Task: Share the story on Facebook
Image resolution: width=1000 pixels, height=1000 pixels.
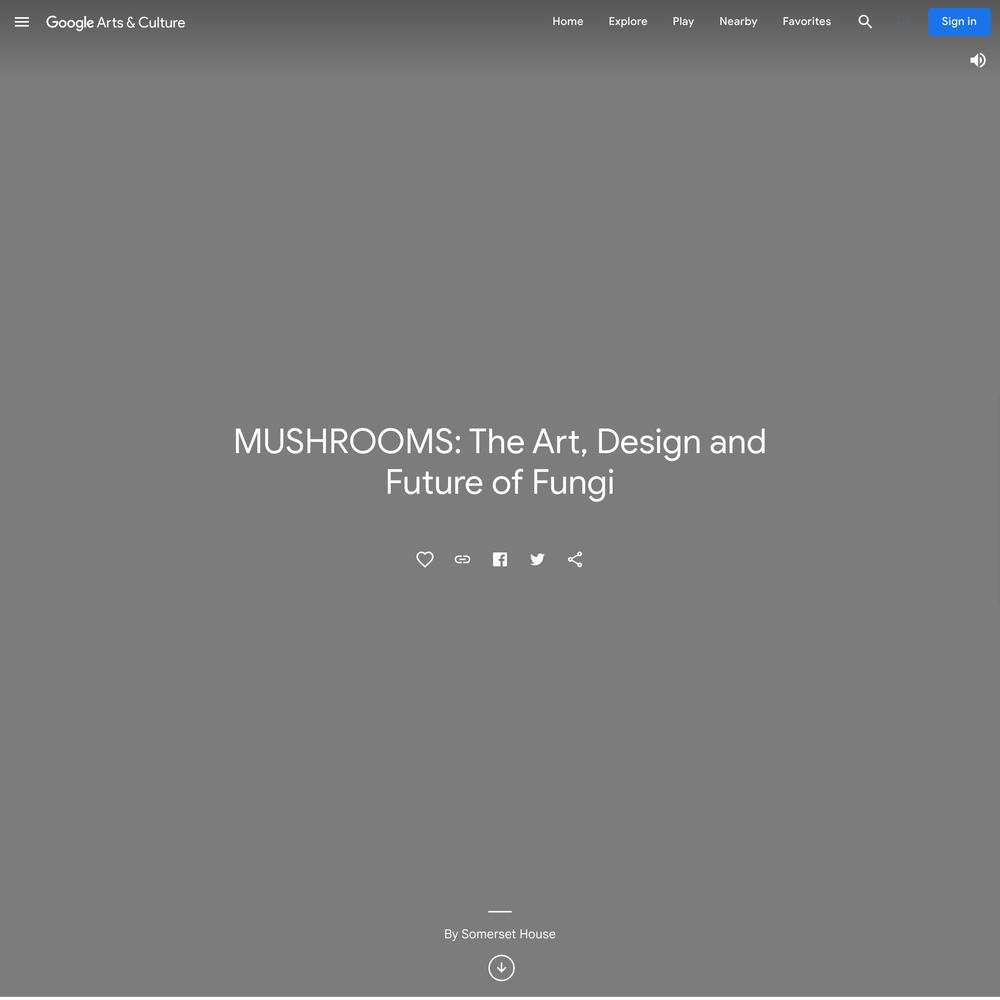Action: pyautogui.click(x=500, y=559)
